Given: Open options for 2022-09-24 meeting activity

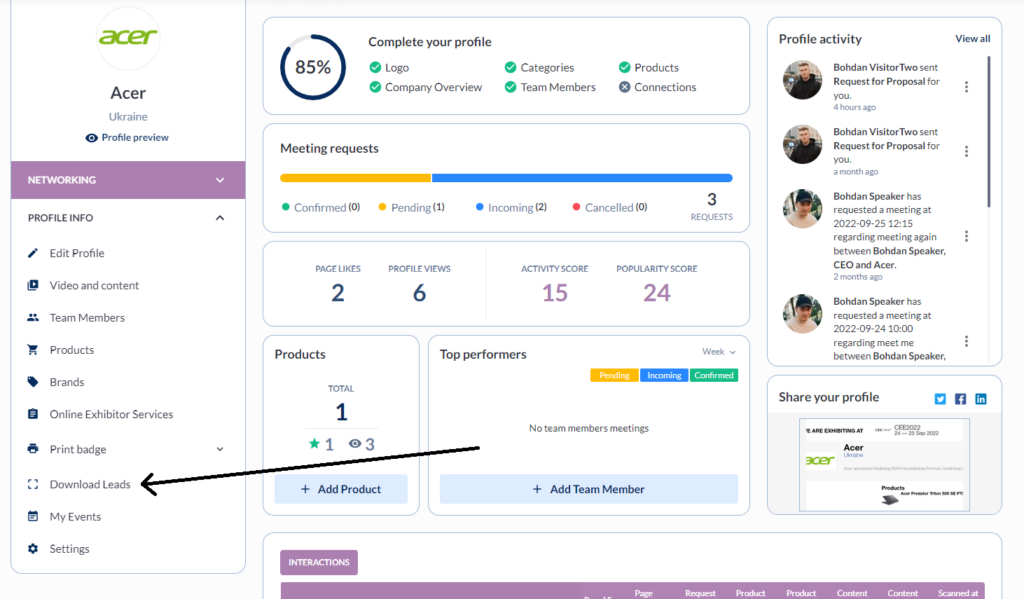Looking at the screenshot, I should (x=967, y=342).
